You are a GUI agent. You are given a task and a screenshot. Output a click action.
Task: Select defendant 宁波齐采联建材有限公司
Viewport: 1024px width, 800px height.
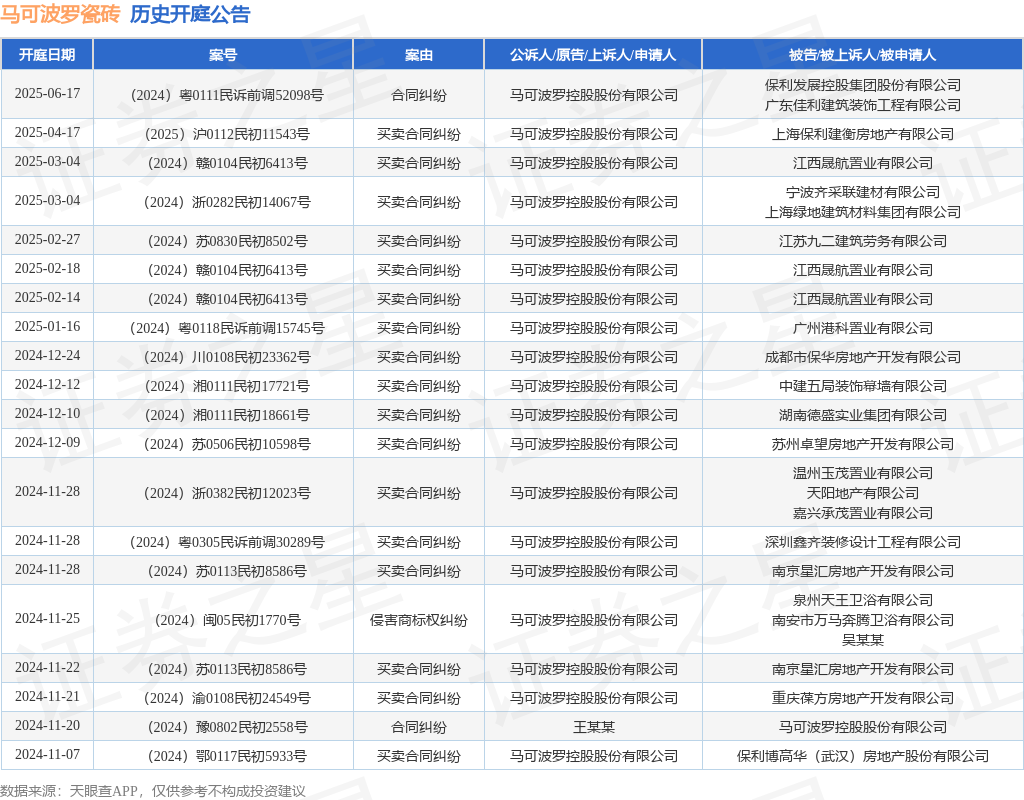tap(863, 193)
